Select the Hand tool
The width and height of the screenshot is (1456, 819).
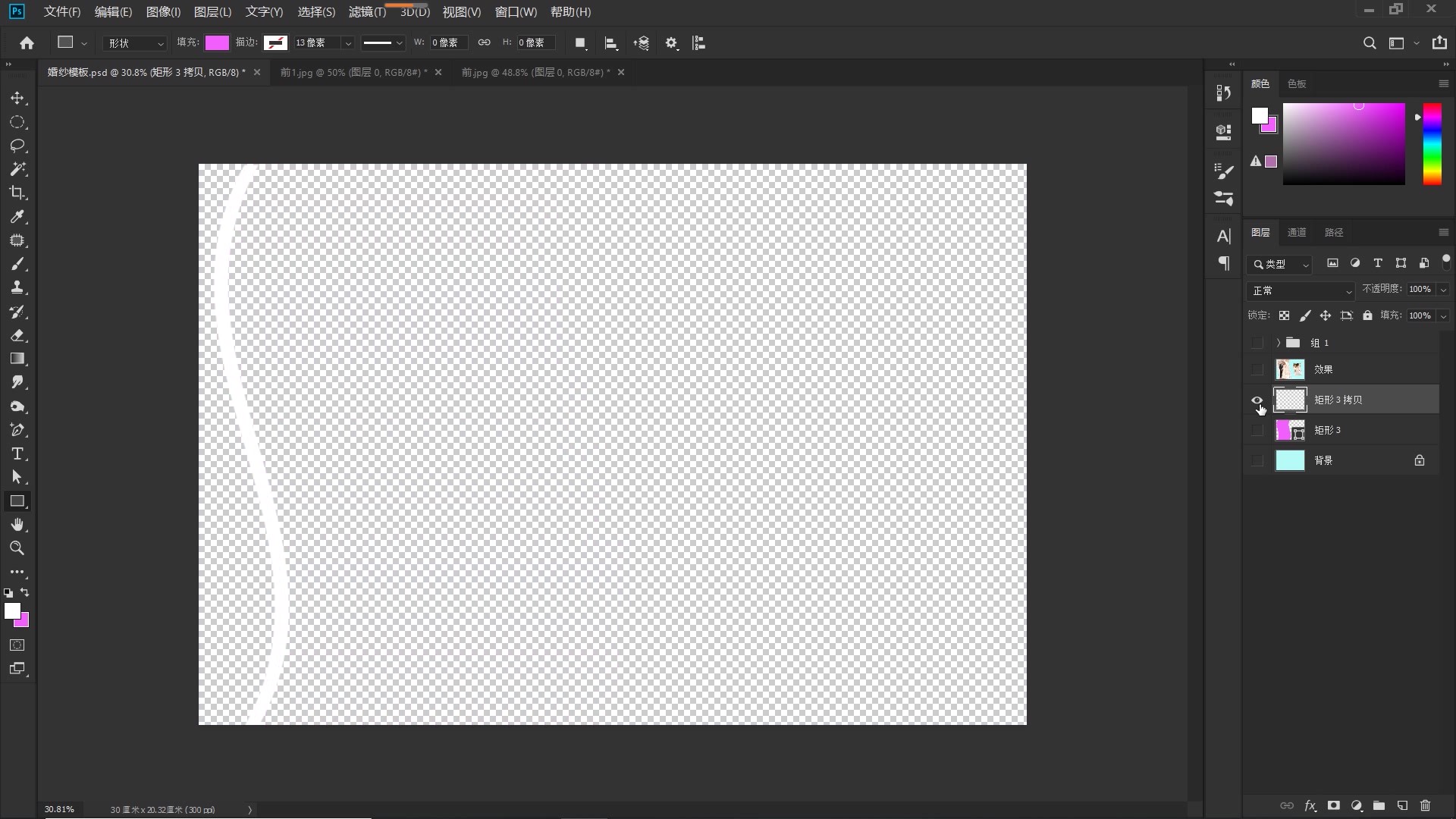click(17, 525)
